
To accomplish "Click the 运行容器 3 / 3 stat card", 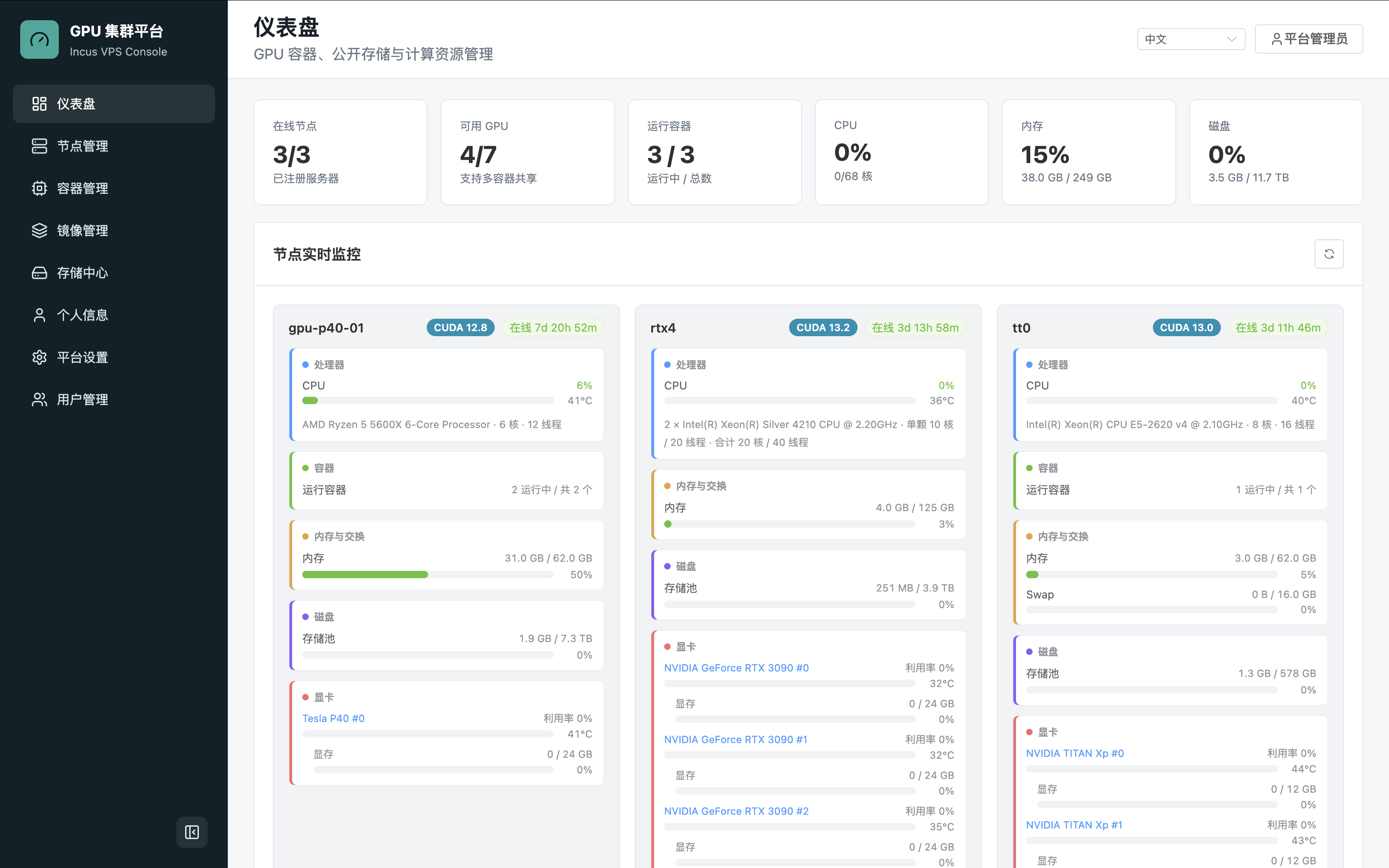I will [x=715, y=152].
